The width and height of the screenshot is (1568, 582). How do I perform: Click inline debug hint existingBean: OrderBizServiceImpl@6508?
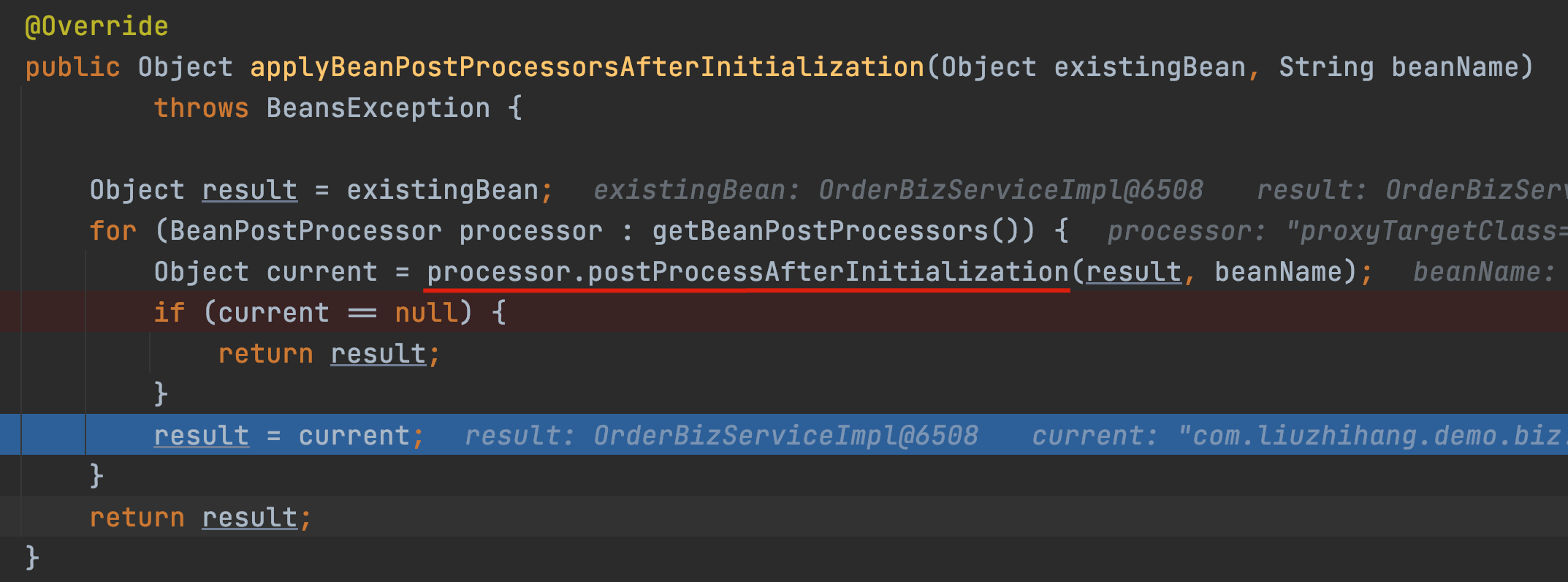tap(898, 190)
